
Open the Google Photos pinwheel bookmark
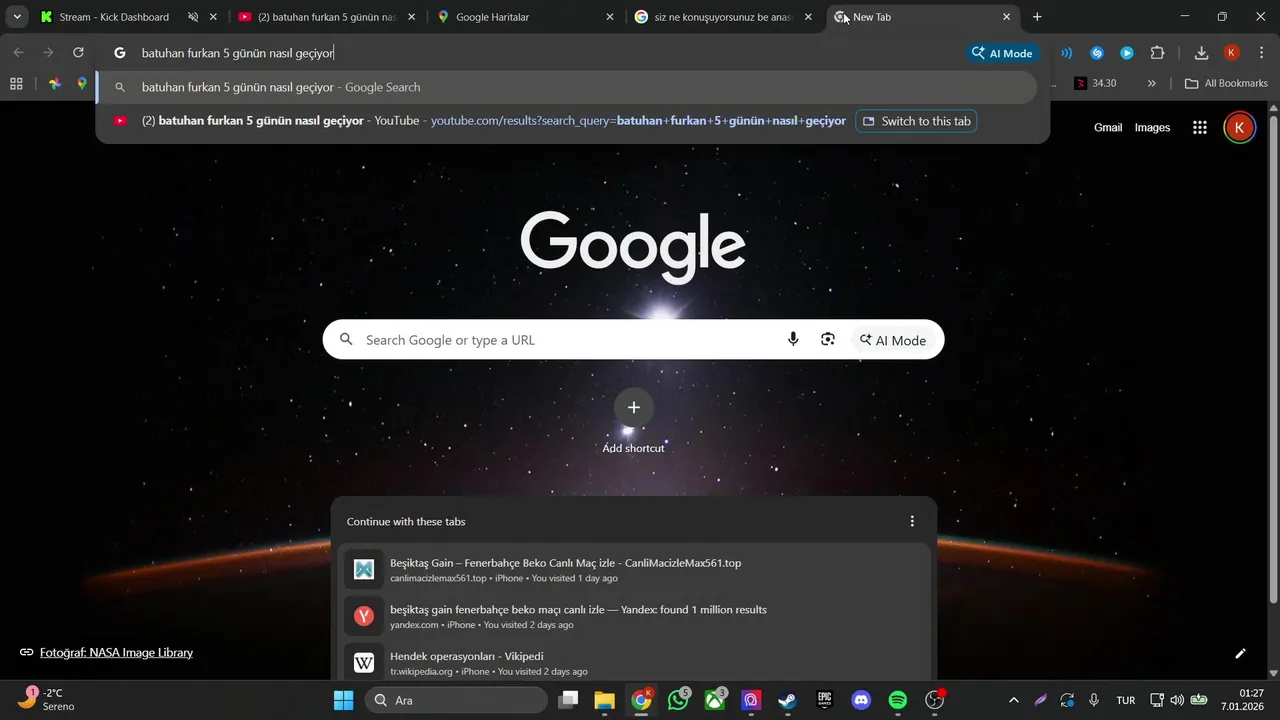pos(55,84)
